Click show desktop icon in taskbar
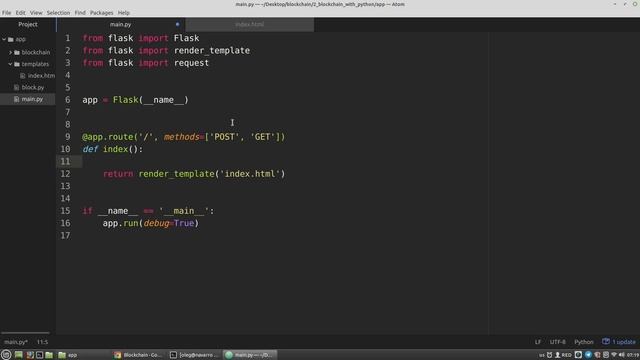 click(x=19, y=355)
